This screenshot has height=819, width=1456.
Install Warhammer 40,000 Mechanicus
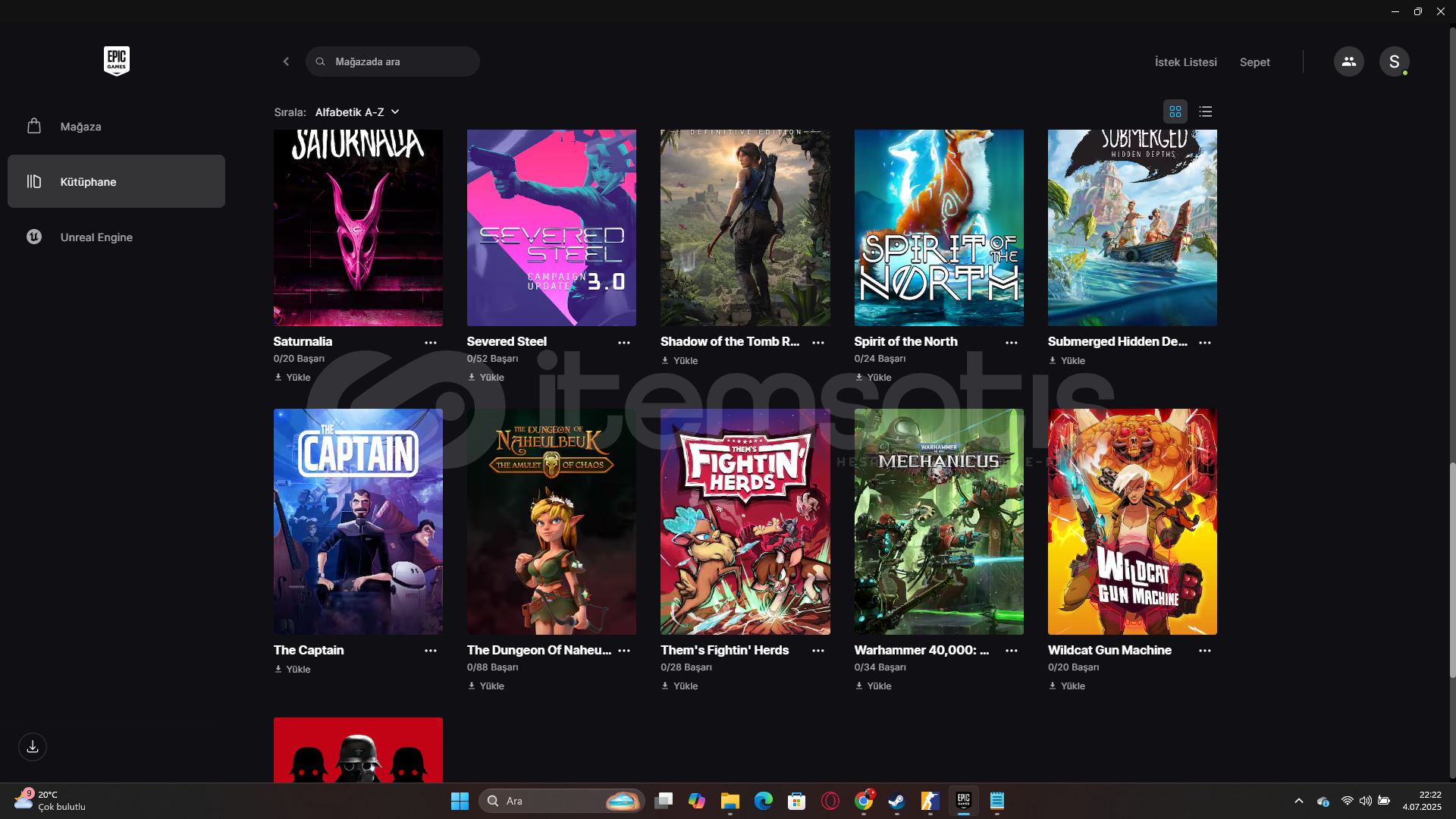[x=873, y=686]
